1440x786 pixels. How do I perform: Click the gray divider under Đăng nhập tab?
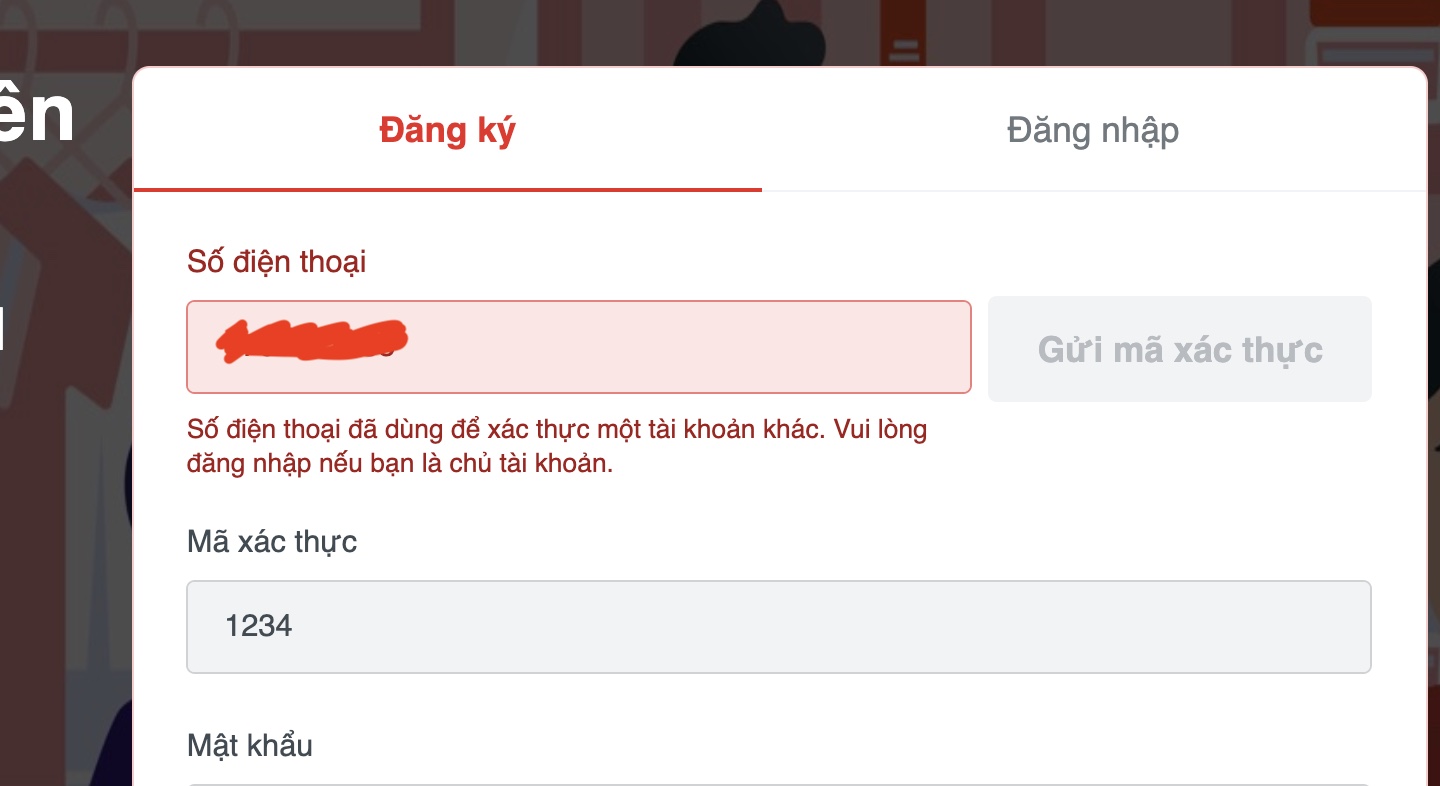click(x=1092, y=190)
